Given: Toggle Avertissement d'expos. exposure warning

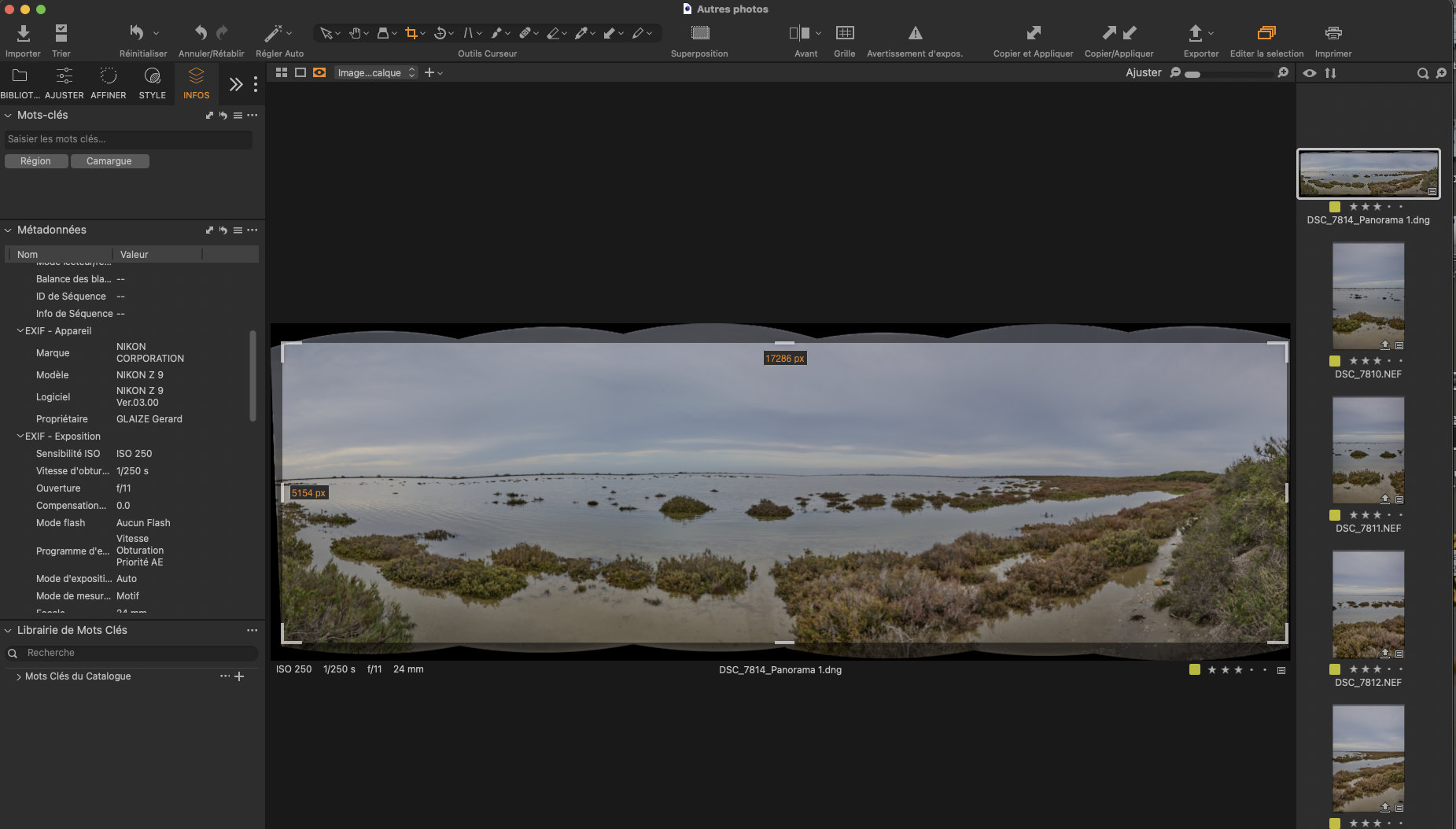Looking at the screenshot, I should pos(915,33).
